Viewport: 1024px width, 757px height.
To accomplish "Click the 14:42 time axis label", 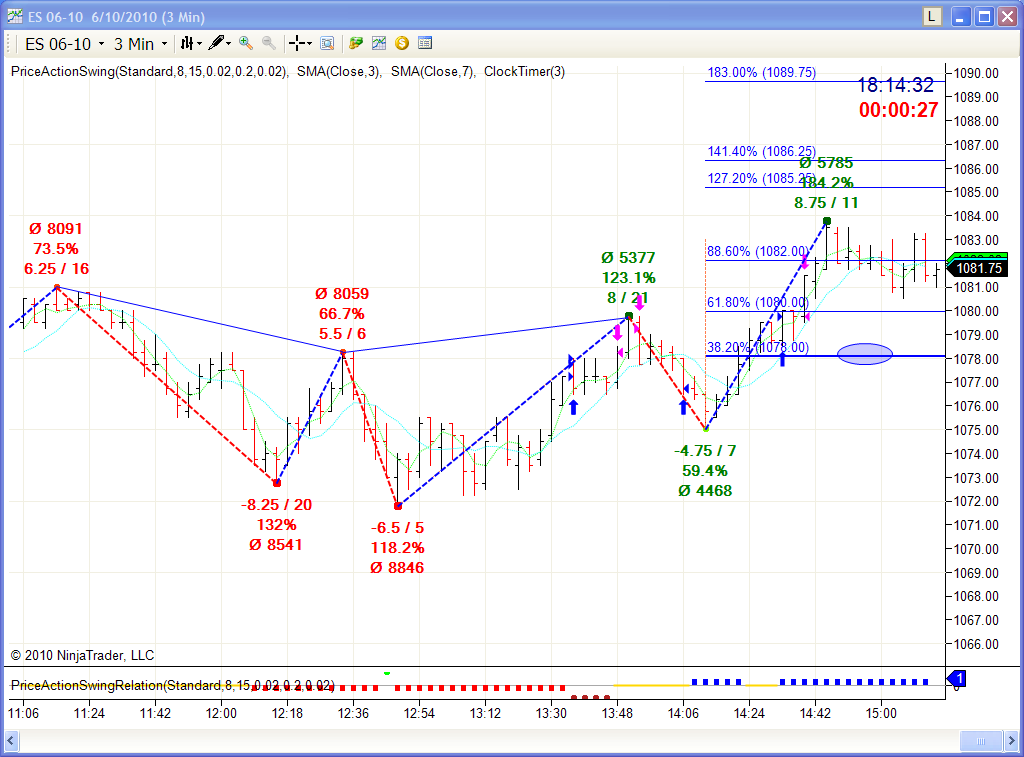I will [815, 713].
